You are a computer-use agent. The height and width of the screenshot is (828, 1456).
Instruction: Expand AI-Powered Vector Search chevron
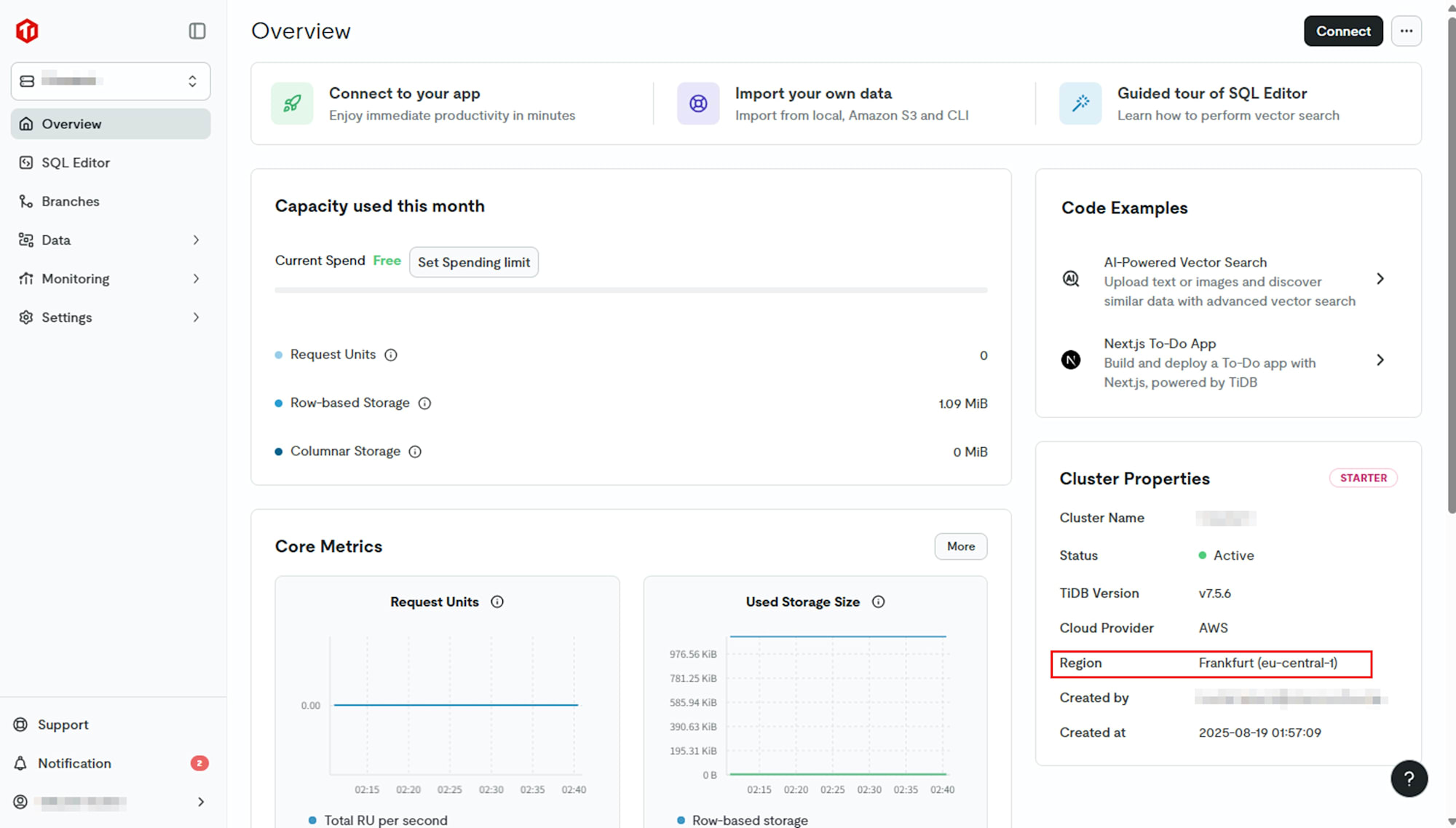1380,279
